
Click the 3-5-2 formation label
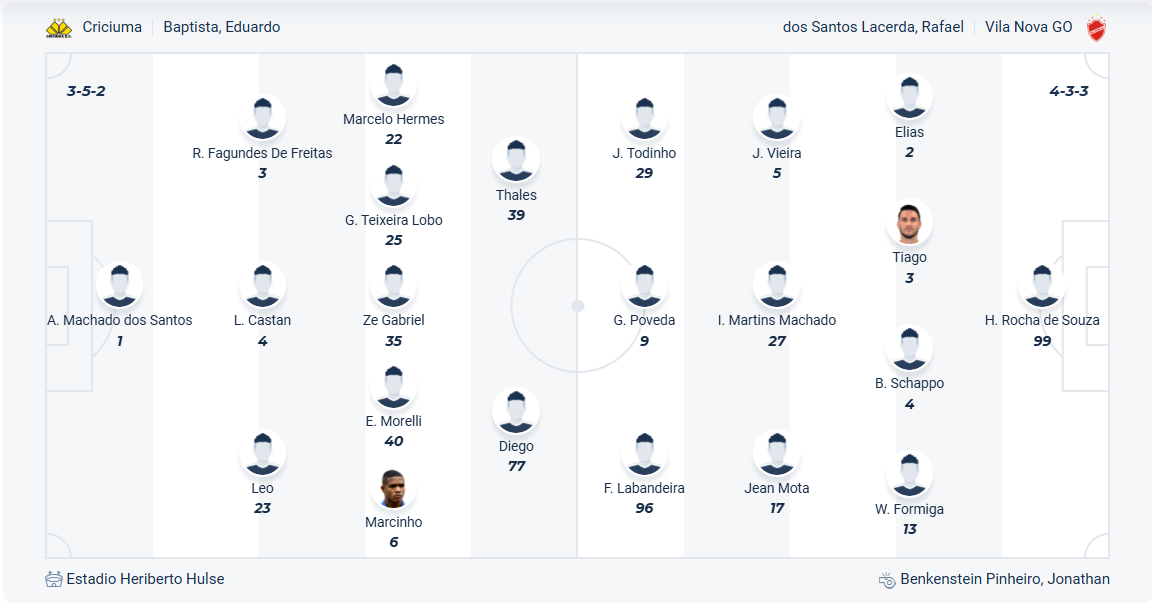click(x=86, y=91)
